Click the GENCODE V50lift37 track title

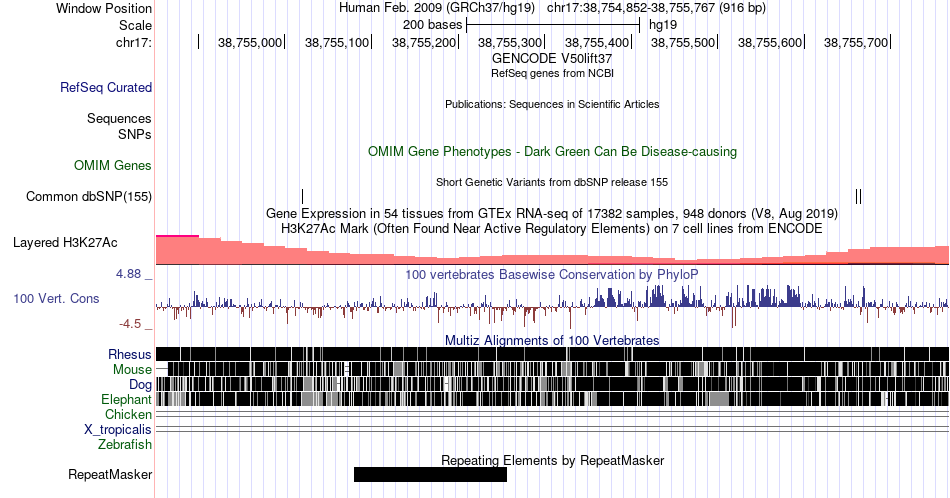tap(552, 58)
